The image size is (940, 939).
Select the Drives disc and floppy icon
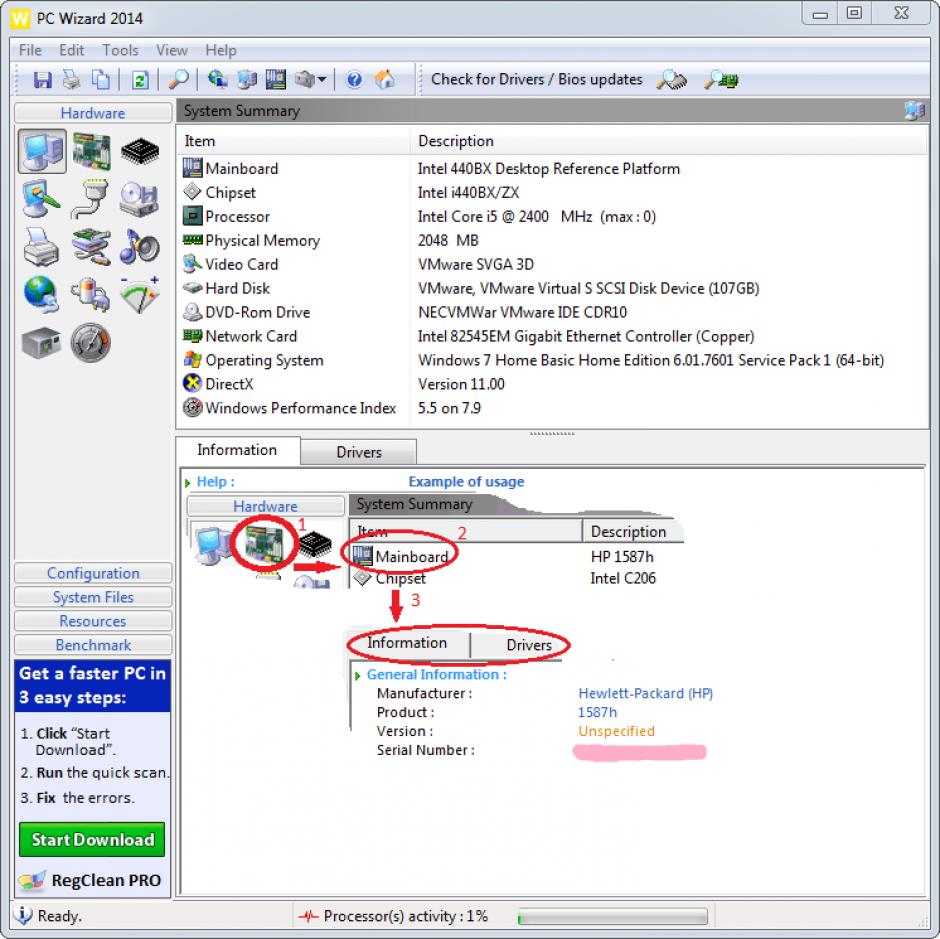tap(139, 198)
